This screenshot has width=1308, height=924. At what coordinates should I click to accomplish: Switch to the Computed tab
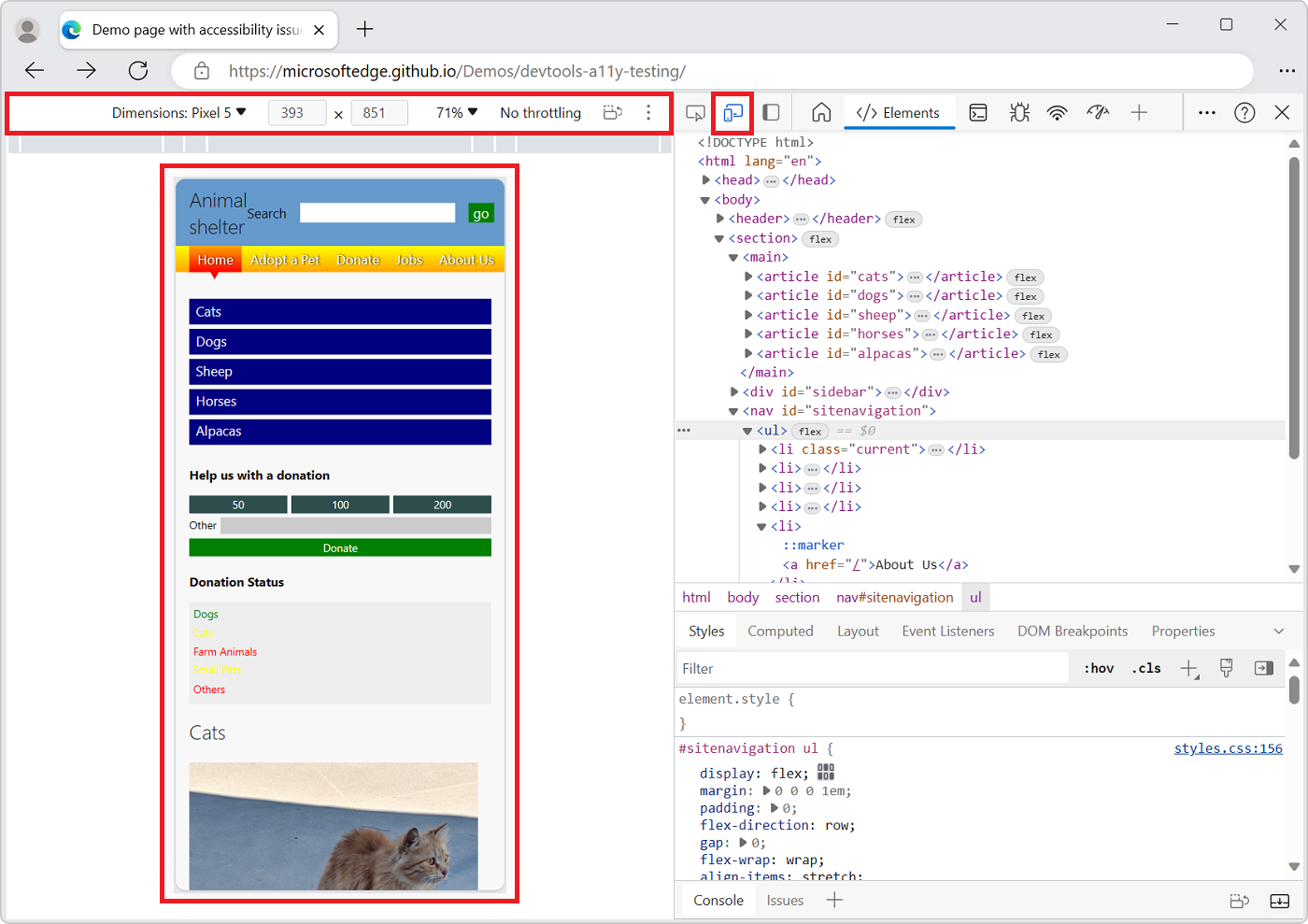click(x=780, y=631)
